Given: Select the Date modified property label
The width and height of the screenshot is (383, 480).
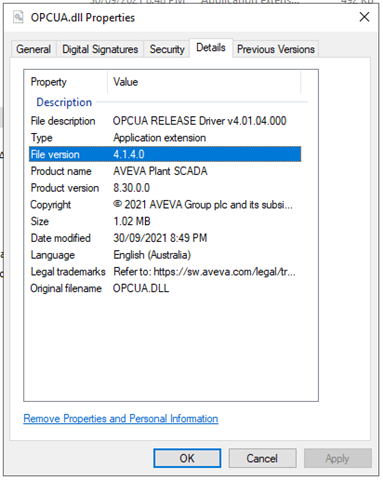Looking at the screenshot, I should (60, 238).
